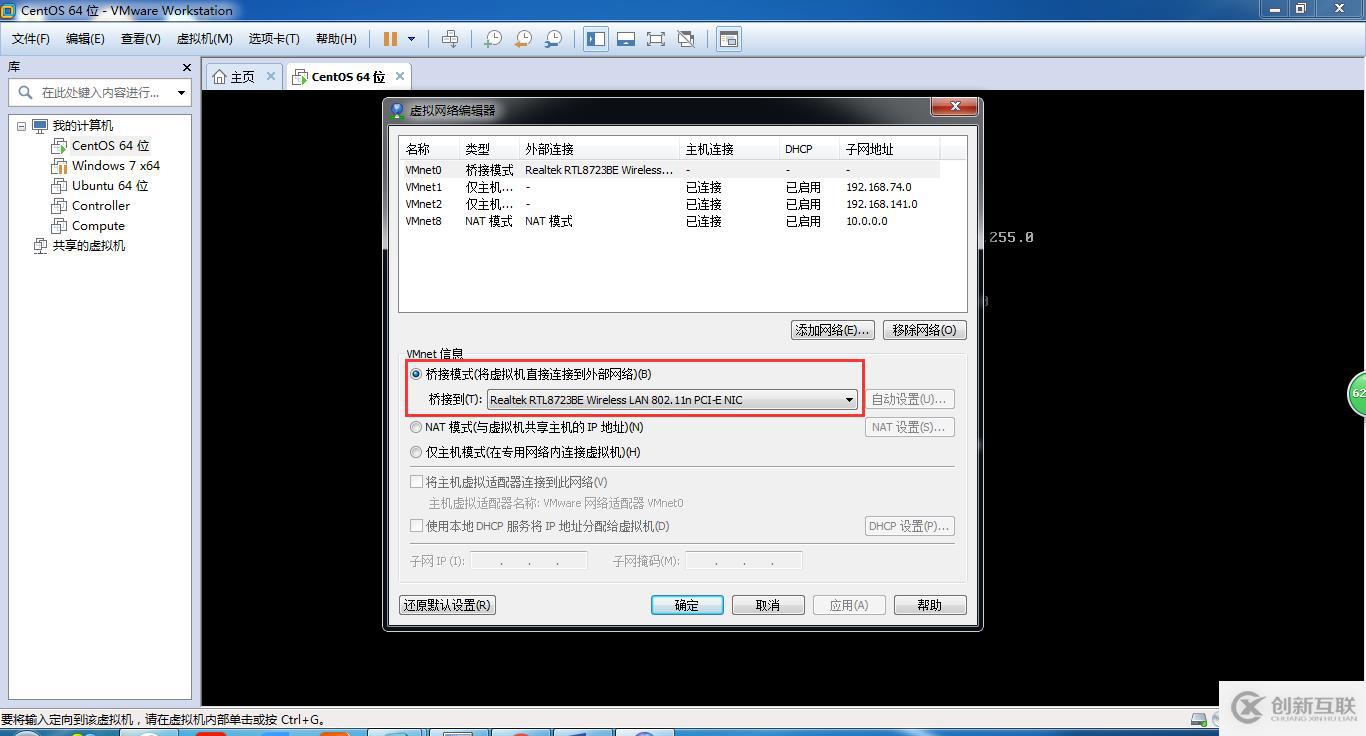Toggle the thumbnail bar view icon
This screenshot has width=1366, height=736.
tap(626, 39)
